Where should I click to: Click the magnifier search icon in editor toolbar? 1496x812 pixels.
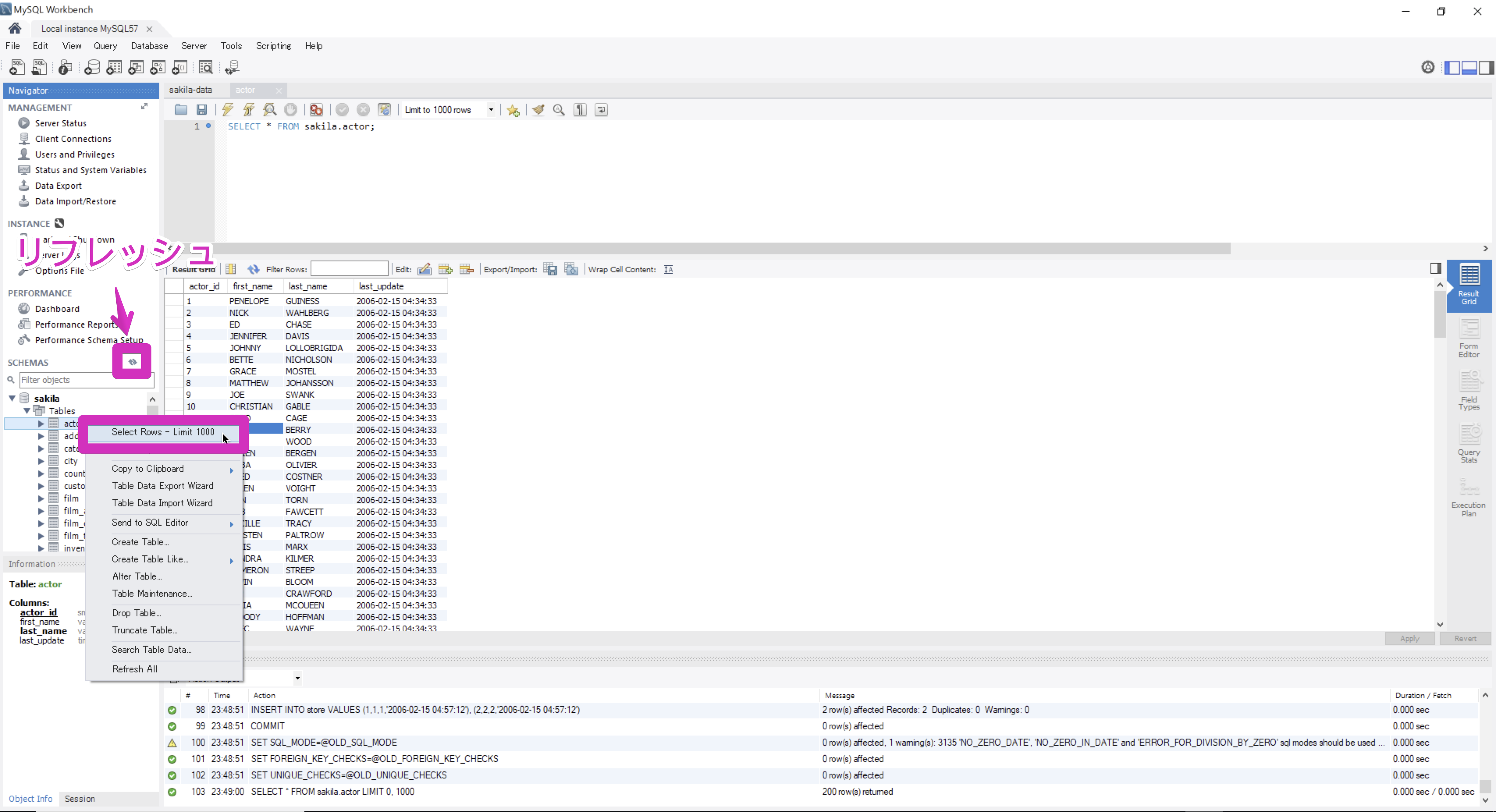(x=559, y=110)
